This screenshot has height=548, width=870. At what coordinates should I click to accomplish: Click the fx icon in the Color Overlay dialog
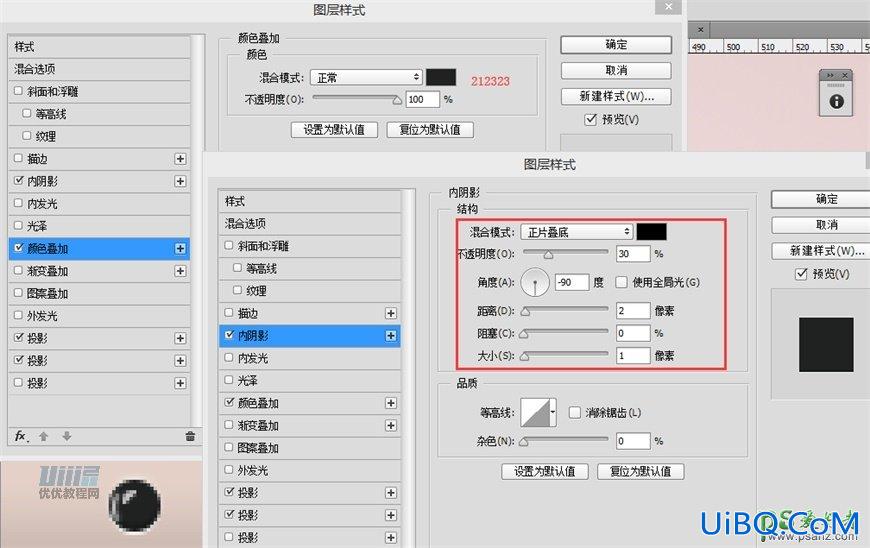pos(21,436)
